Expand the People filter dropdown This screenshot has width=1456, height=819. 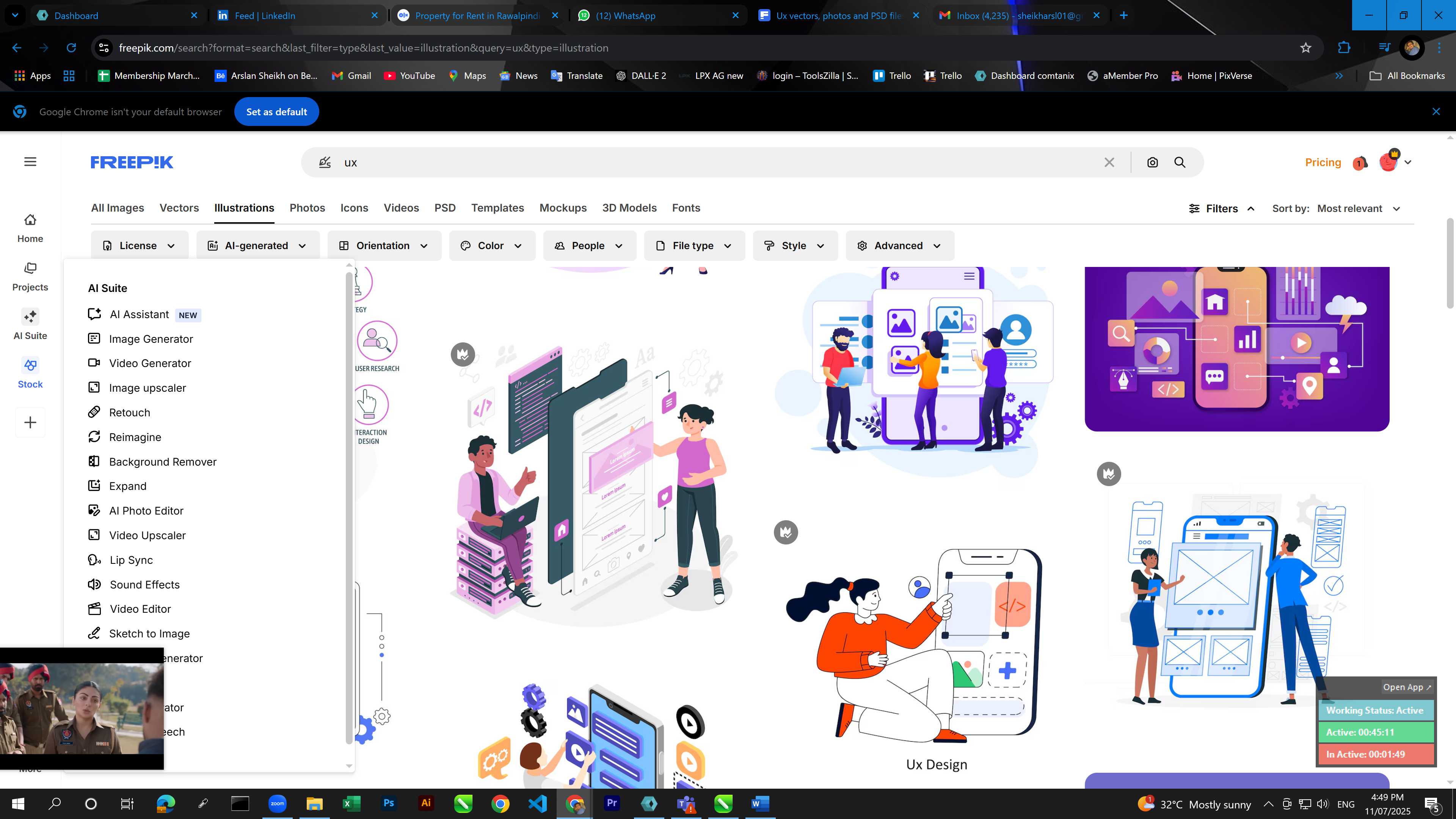[x=590, y=246]
